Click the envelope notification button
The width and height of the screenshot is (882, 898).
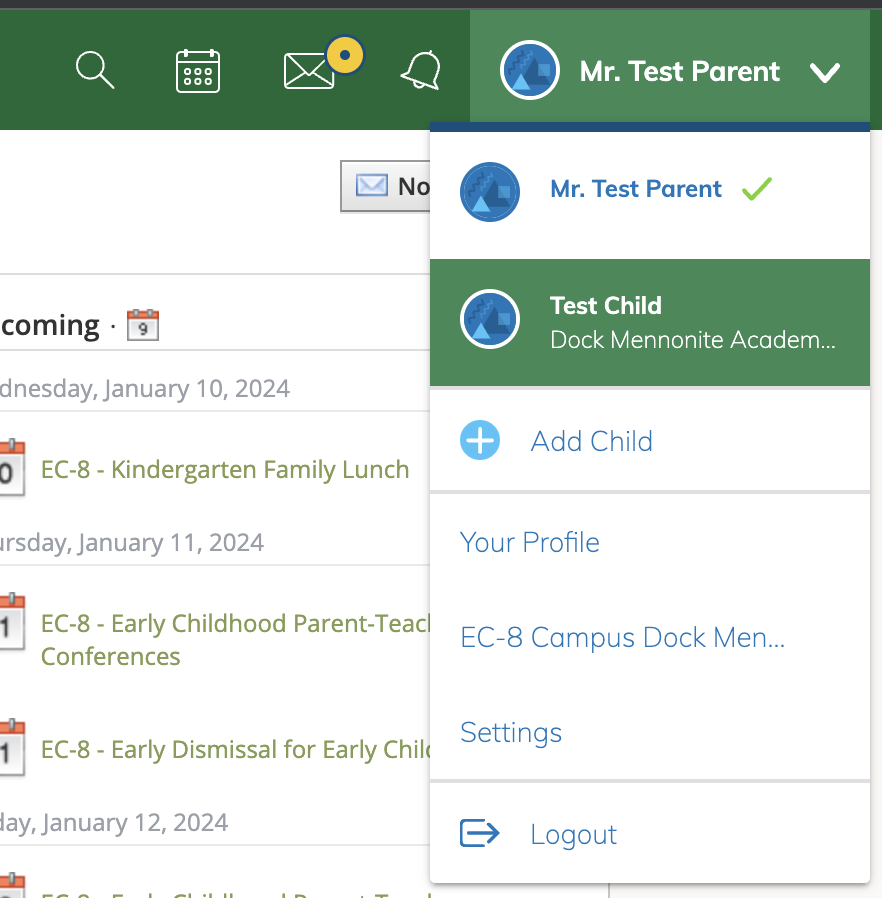(385, 186)
